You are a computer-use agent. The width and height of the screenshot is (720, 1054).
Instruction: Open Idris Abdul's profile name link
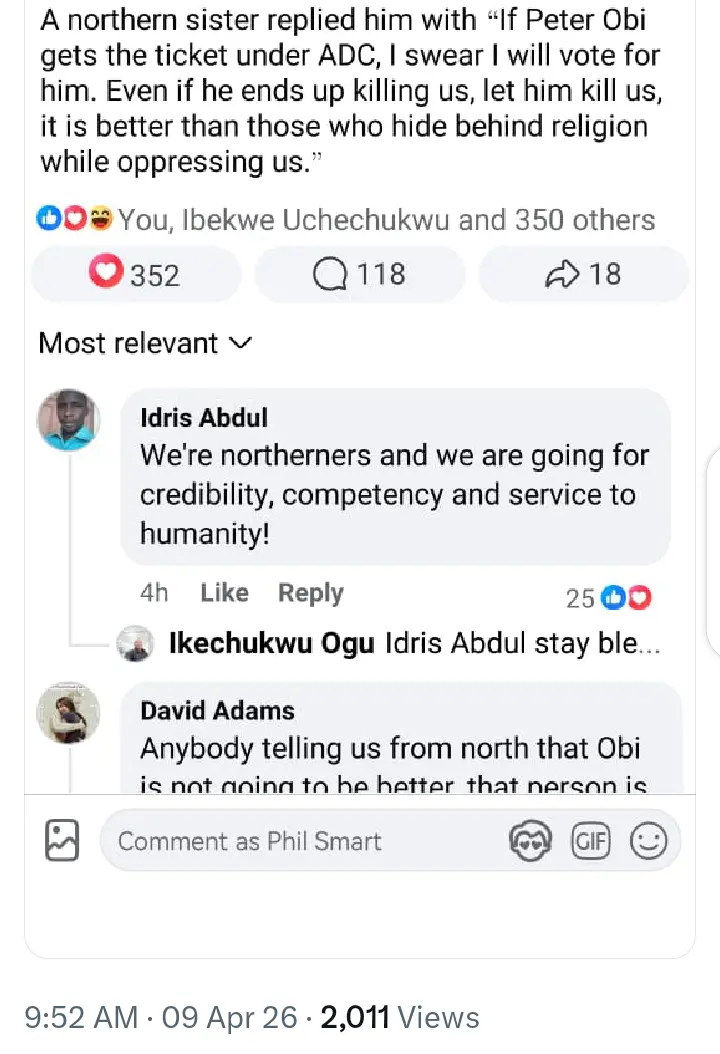coord(204,417)
